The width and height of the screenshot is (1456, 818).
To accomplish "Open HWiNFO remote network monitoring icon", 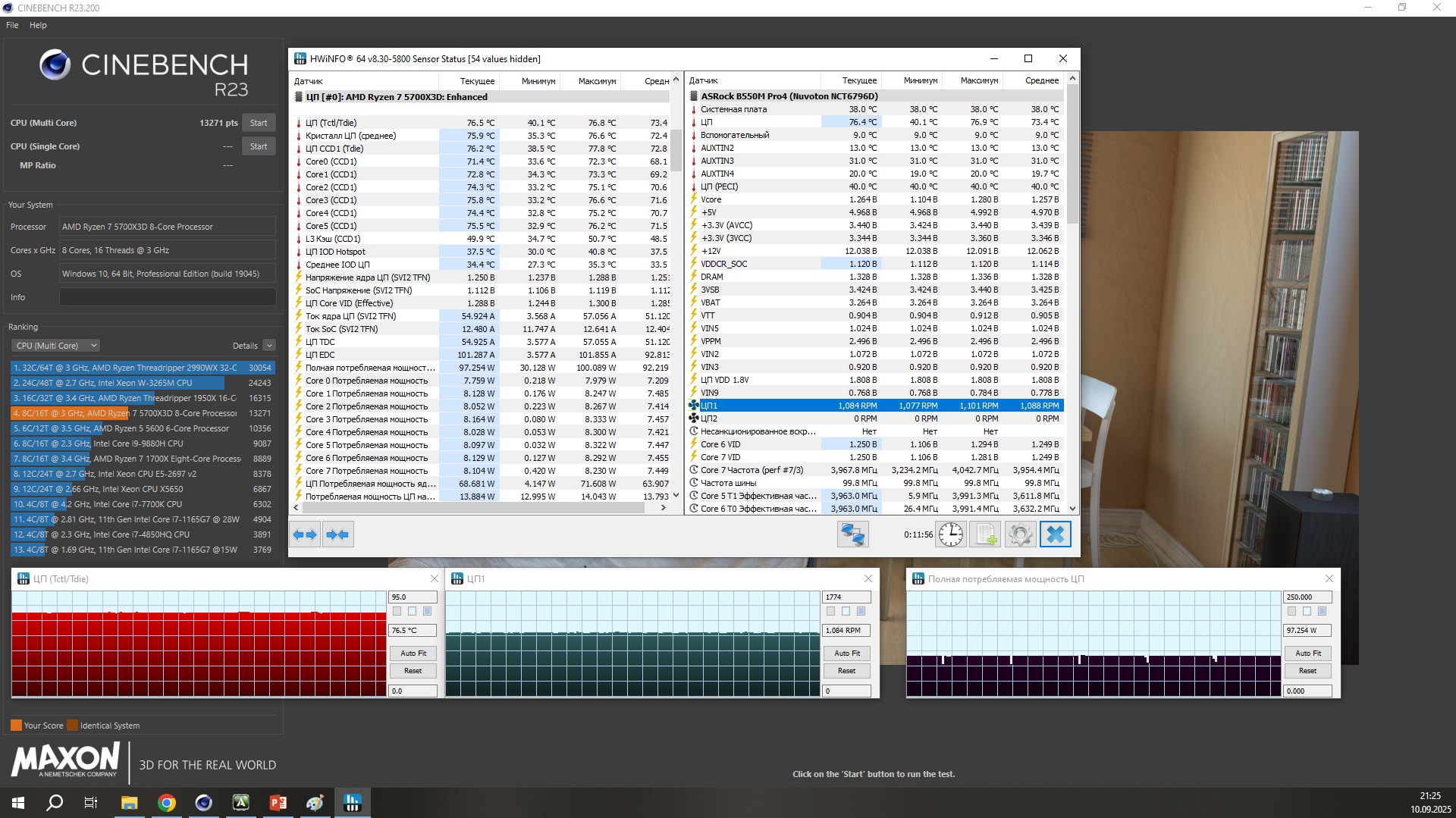I will 852,534.
